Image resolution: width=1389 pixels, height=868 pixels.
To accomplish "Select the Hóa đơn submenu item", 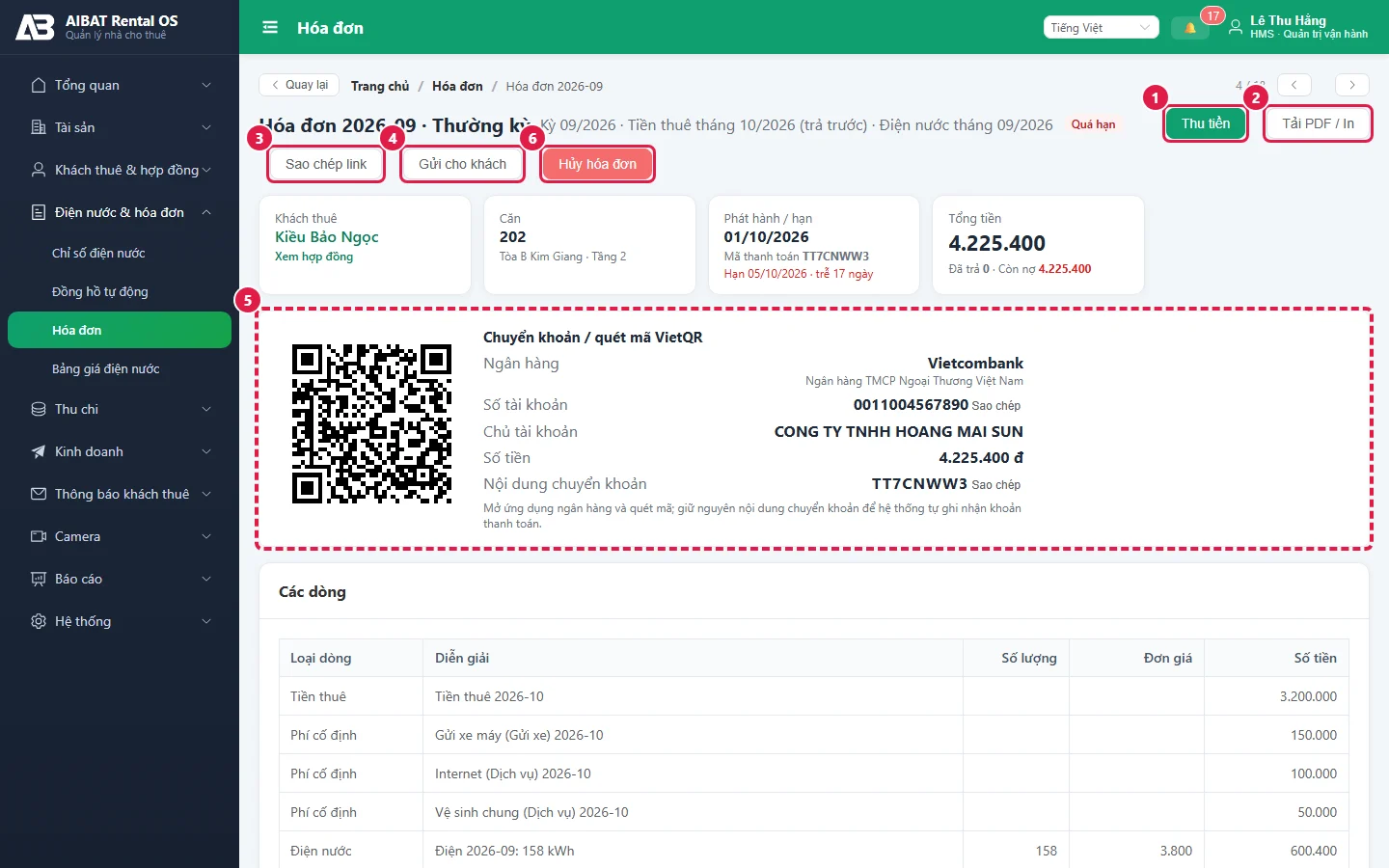I will click(120, 330).
